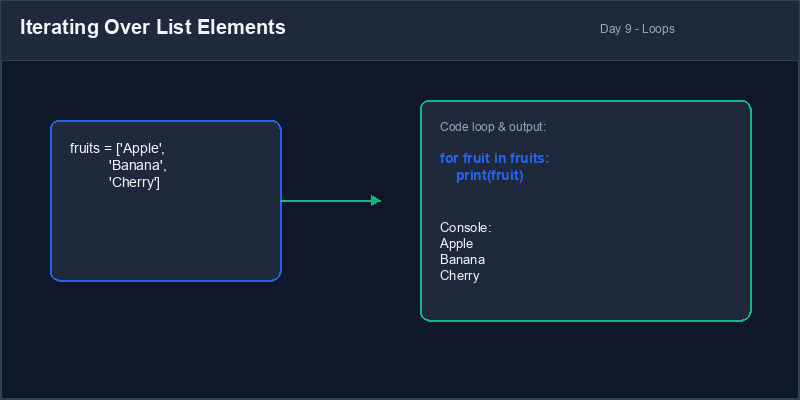Screen dimensions: 800x400
Task: Click 'Banana' in the console output
Action: click(x=462, y=260)
